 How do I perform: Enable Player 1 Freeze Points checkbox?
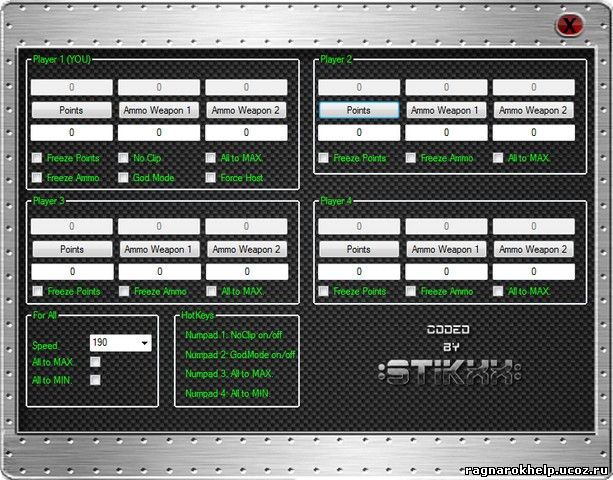pyautogui.click(x=37, y=158)
